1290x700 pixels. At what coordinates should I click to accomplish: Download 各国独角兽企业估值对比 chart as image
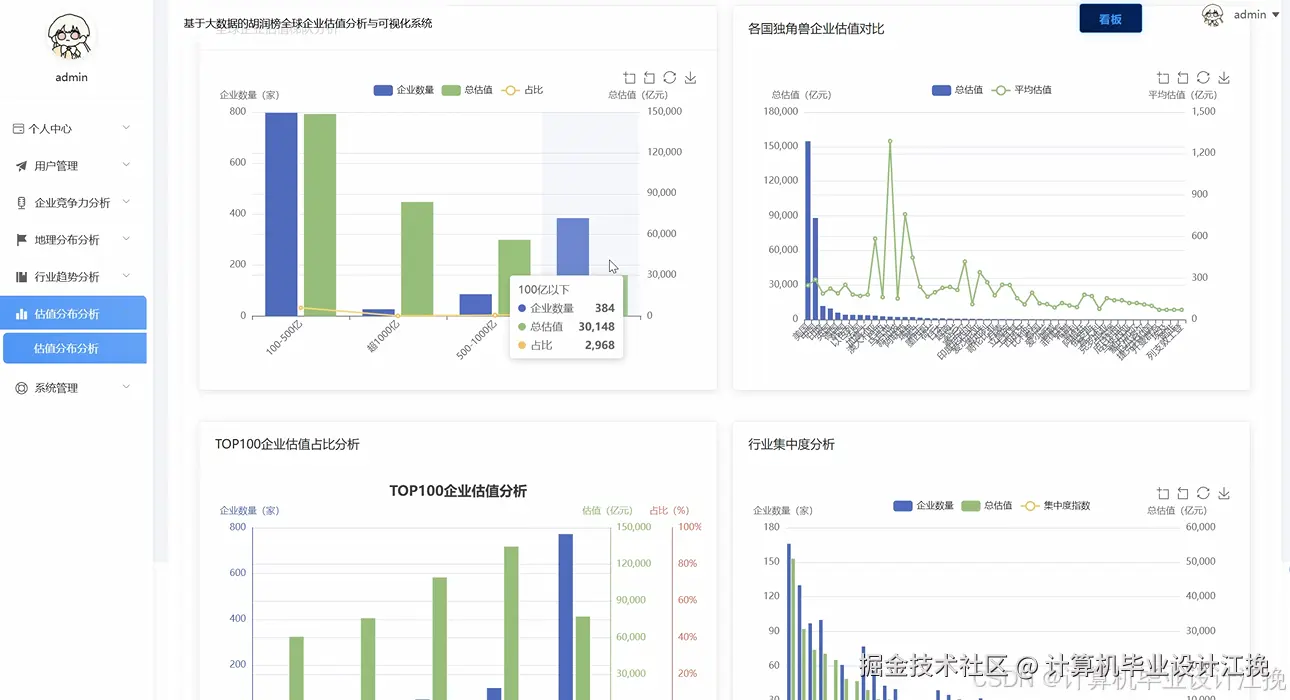tap(1224, 78)
